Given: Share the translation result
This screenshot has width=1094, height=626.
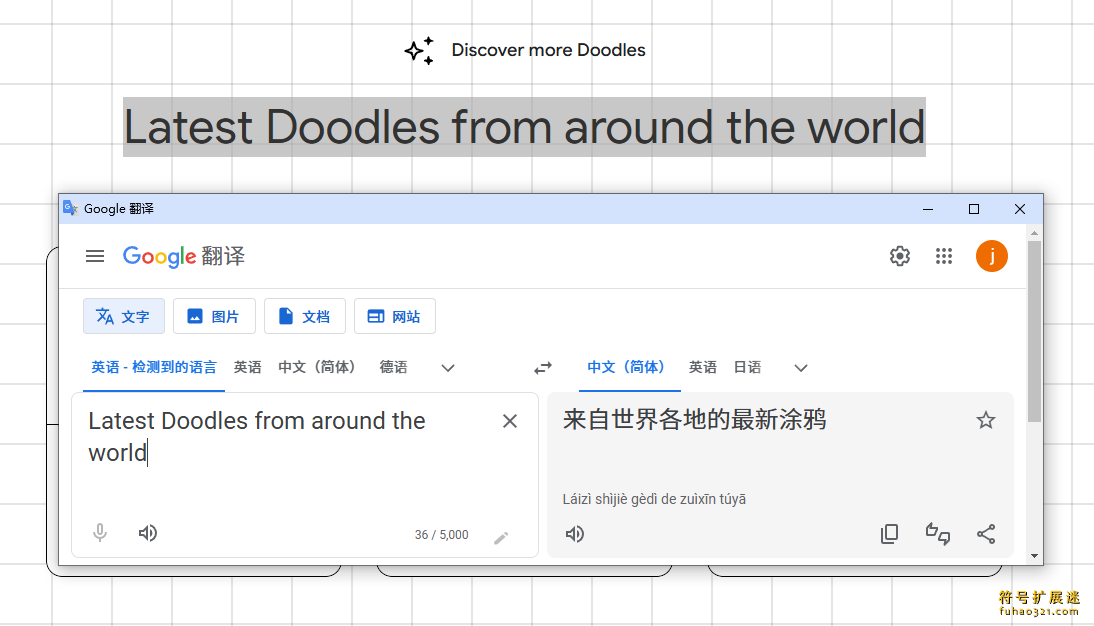Looking at the screenshot, I should 986,534.
